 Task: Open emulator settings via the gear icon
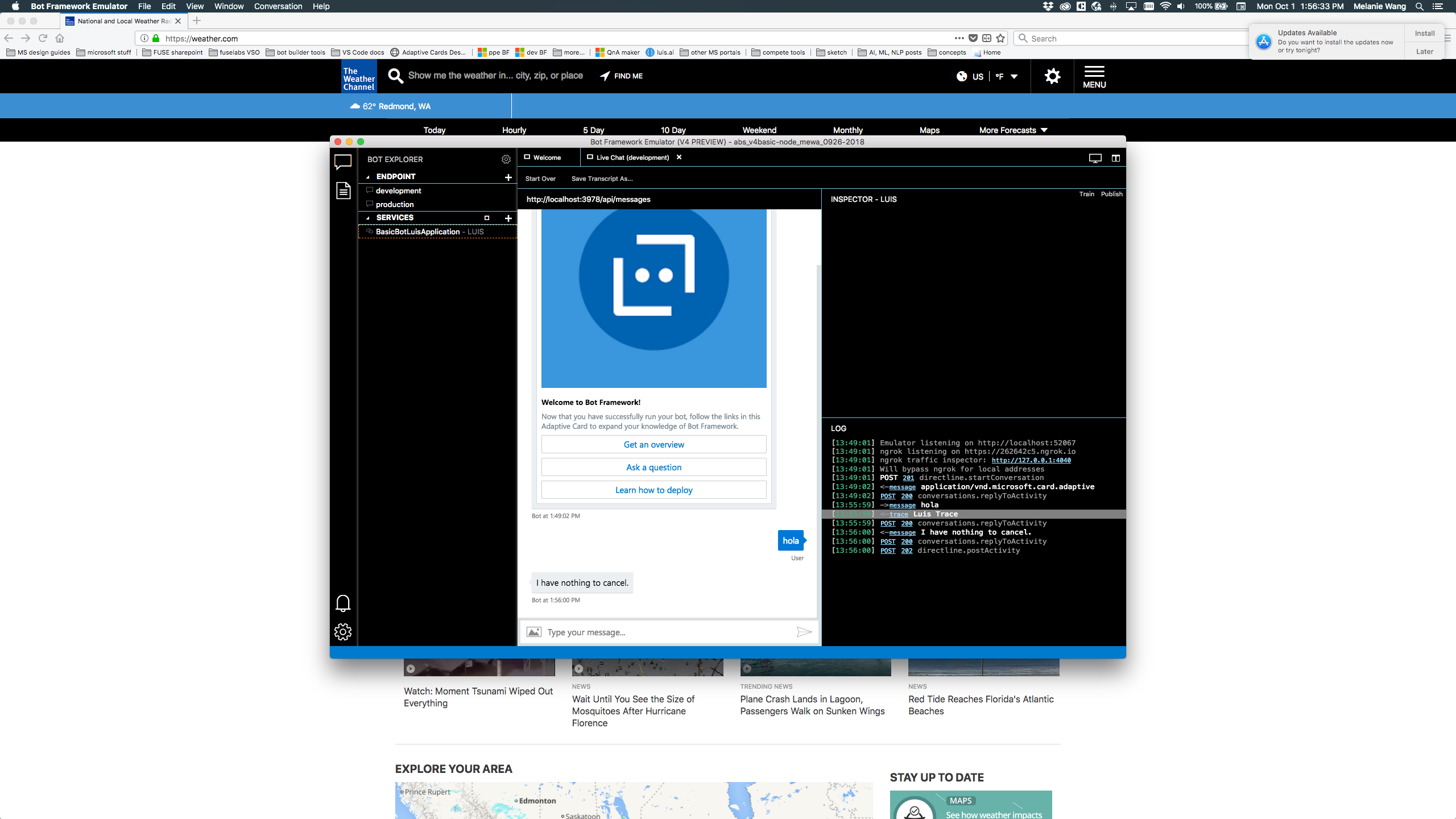point(343,631)
